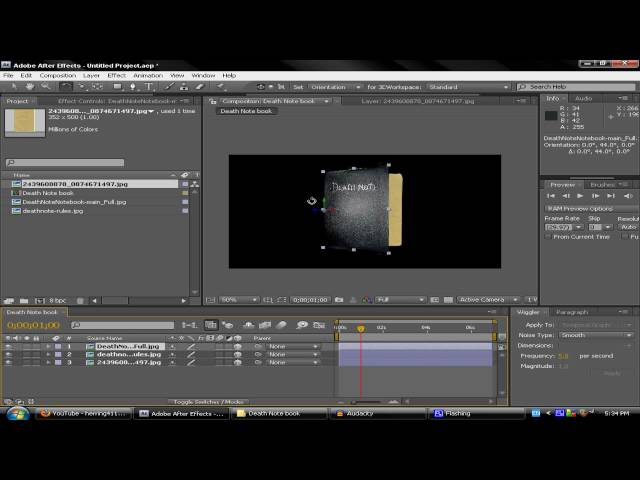Expand layer 3 properties triangle

pyautogui.click(x=49, y=362)
